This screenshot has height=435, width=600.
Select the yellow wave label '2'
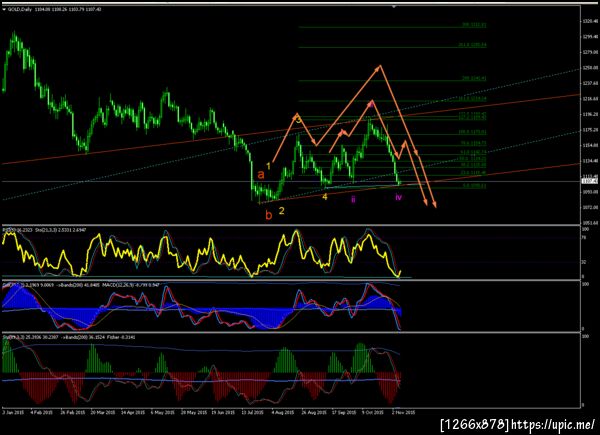pos(281,211)
